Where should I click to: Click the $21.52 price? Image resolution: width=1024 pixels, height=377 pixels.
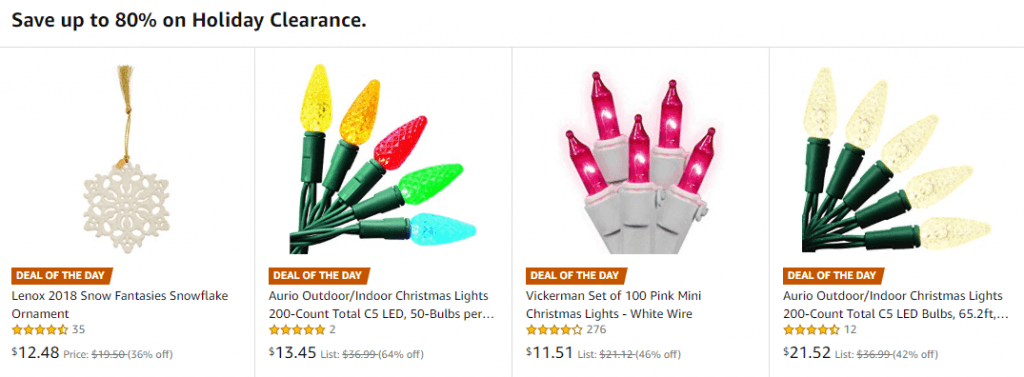coord(808,353)
